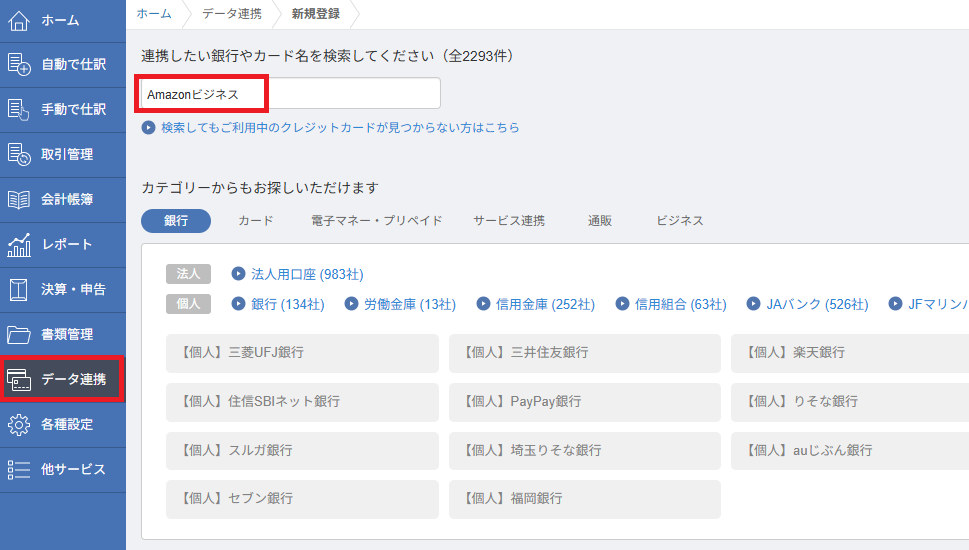Click the 各種設定 gear icon
This screenshot has width=969, height=550.
[20, 425]
